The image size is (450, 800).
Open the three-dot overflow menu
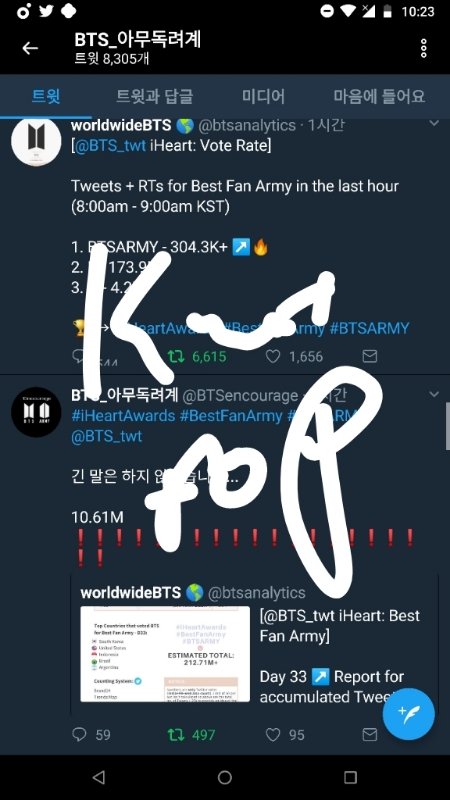point(423,48)
